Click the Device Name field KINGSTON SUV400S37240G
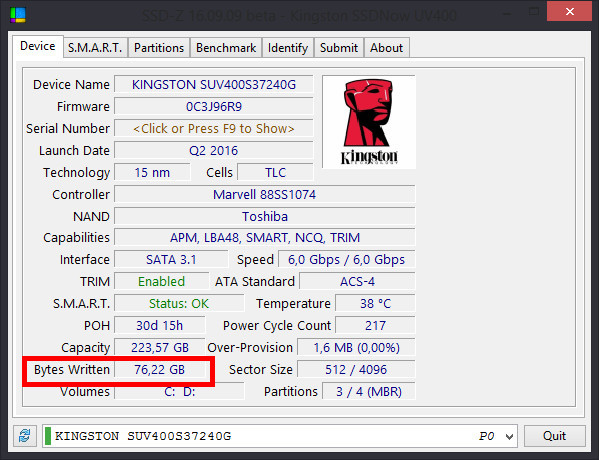This screenshot has height=460, width=599. 214,84
